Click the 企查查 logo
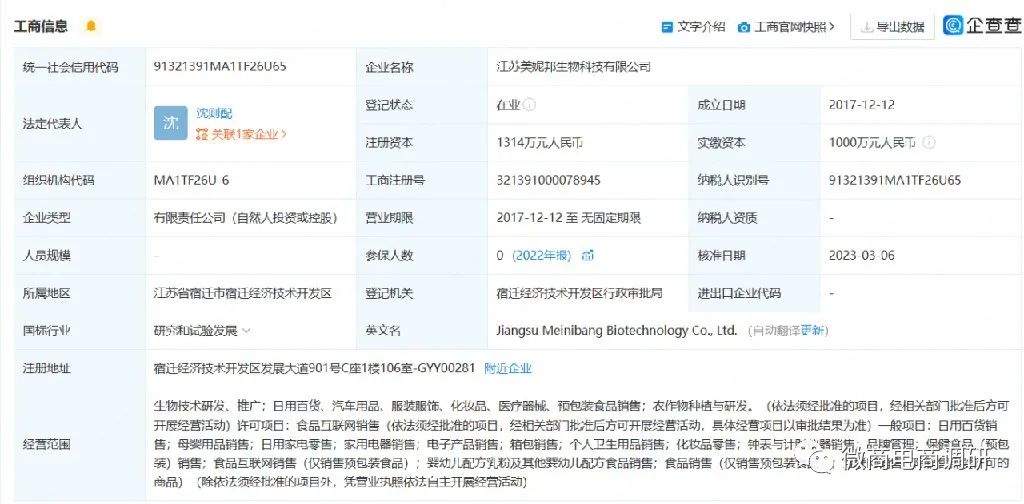Screen dimensions: 1024x504 tap(983, 25)
